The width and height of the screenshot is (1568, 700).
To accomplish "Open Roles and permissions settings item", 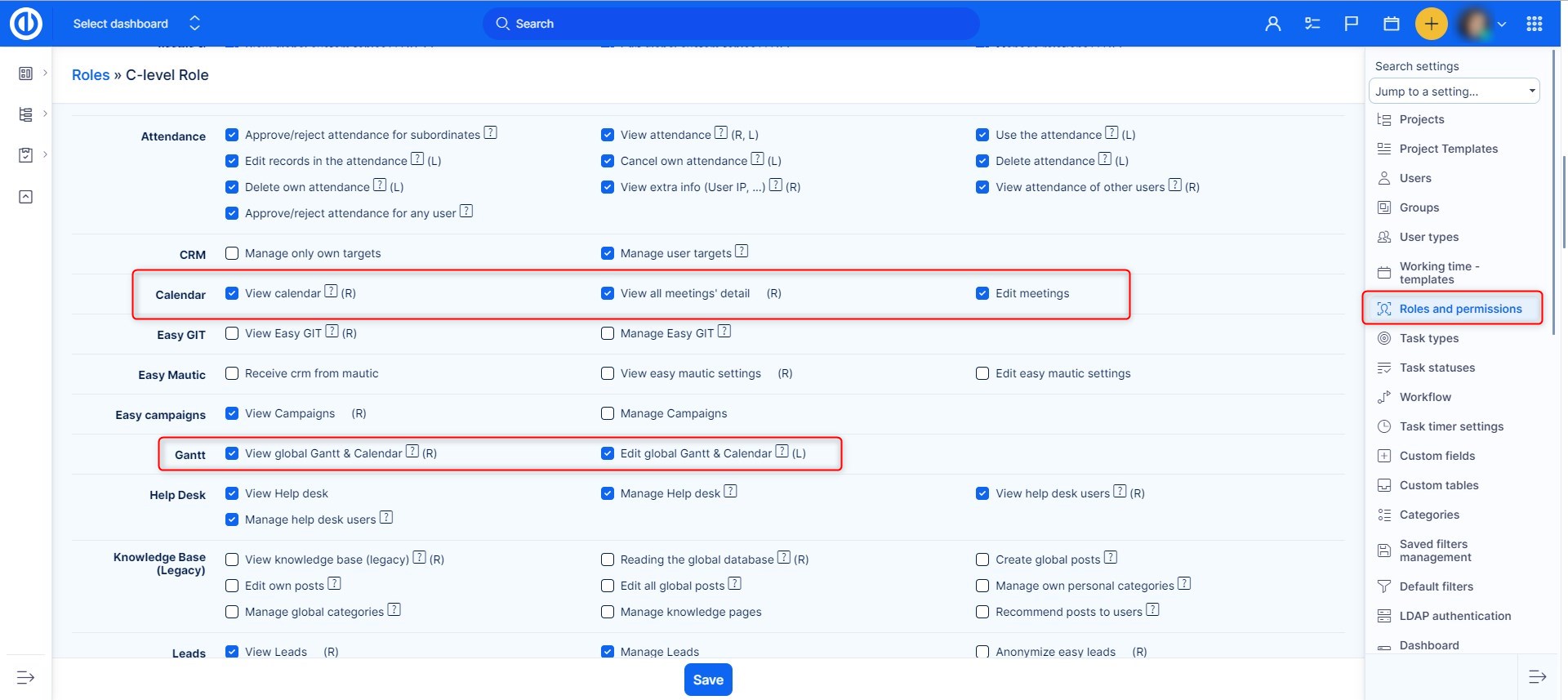I will click(x=1460, y=309).
